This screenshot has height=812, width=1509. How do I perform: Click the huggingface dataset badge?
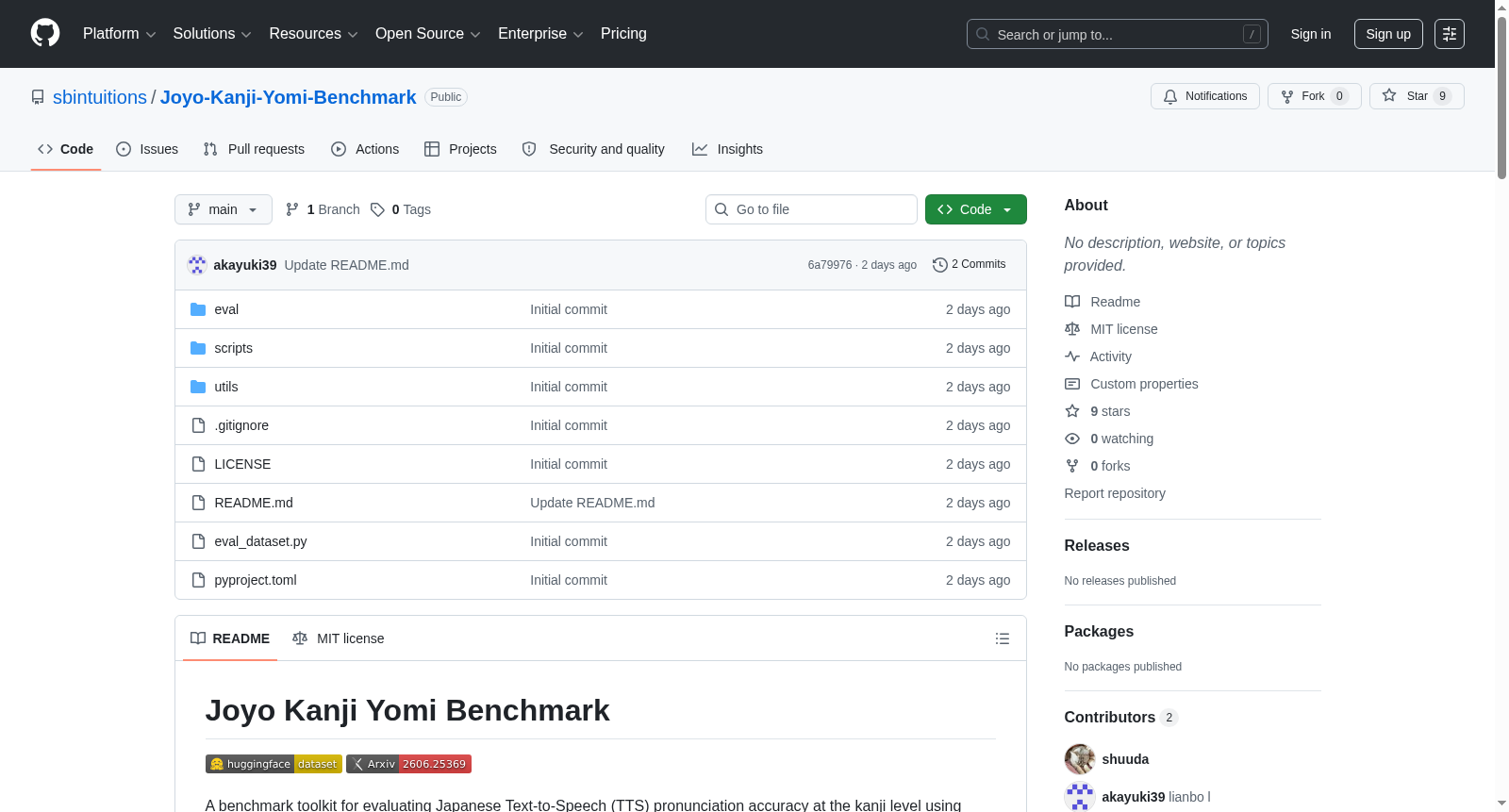point(274,764)
